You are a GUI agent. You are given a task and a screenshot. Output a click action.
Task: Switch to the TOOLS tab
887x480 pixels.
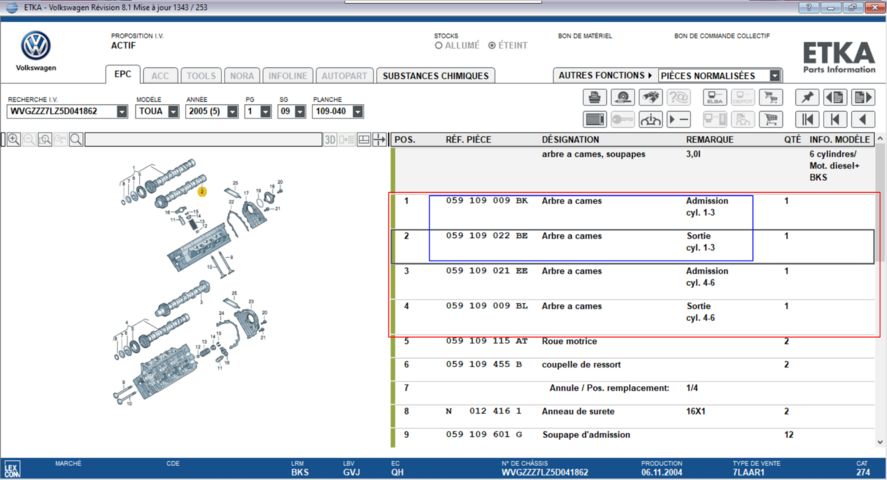(x=201, y=76)
